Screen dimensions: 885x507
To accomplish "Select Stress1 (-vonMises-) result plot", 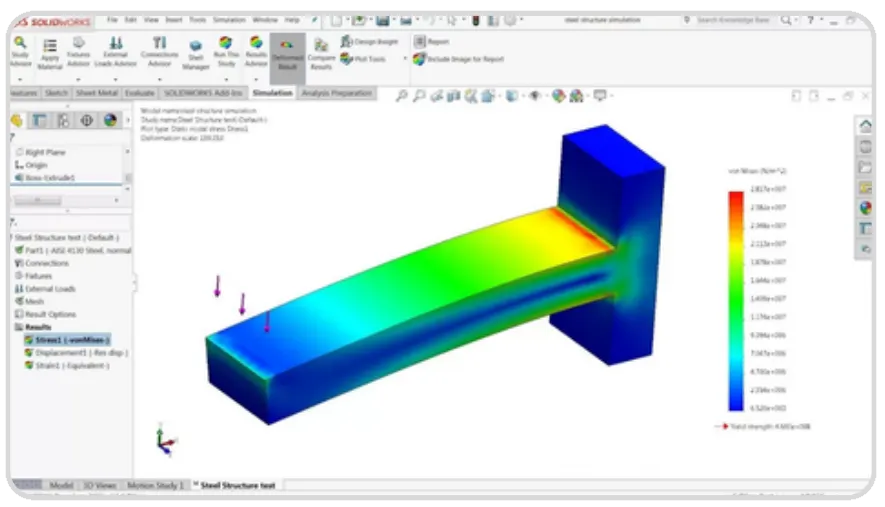I will coord(67,340).
